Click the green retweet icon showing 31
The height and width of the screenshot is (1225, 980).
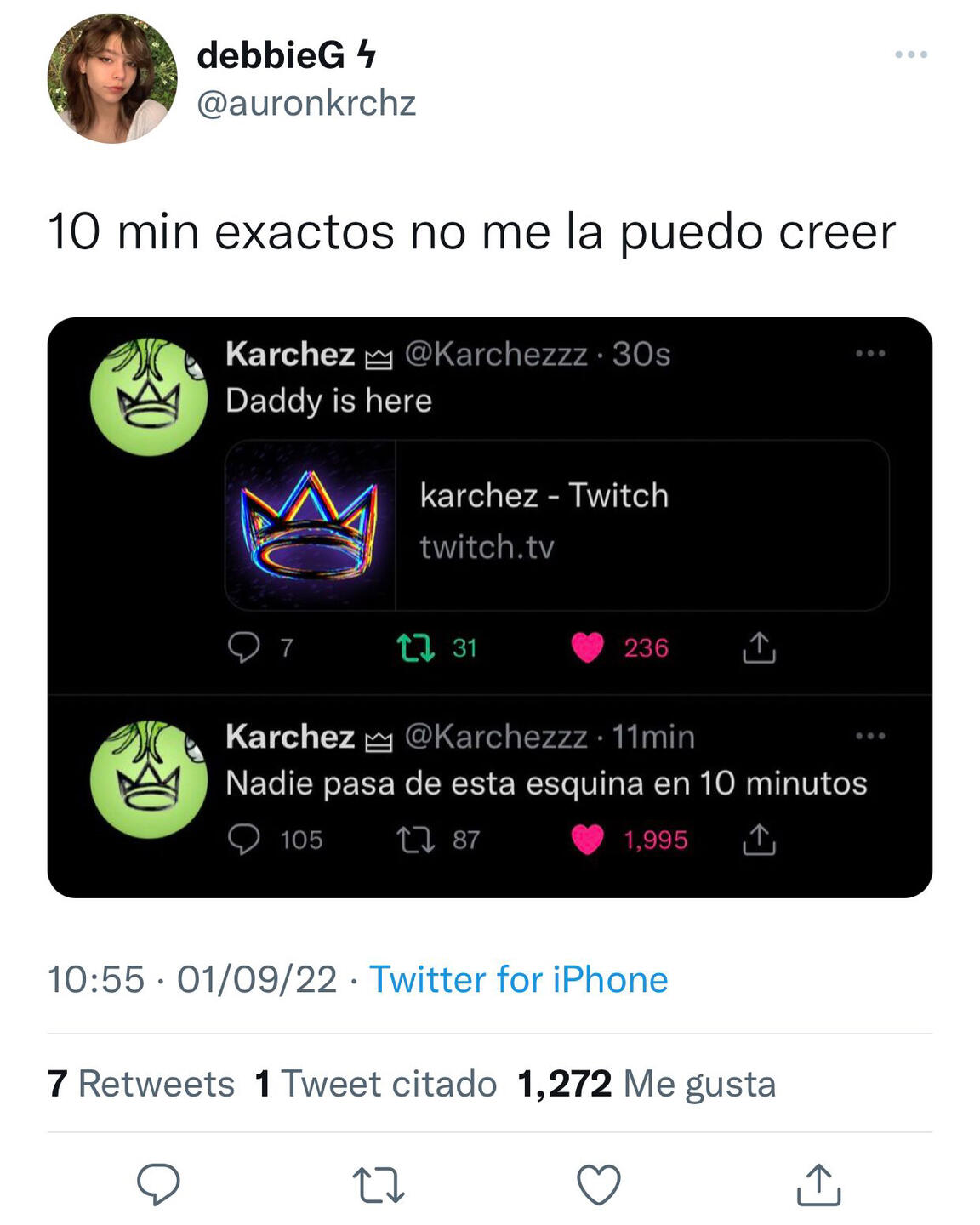417,648
